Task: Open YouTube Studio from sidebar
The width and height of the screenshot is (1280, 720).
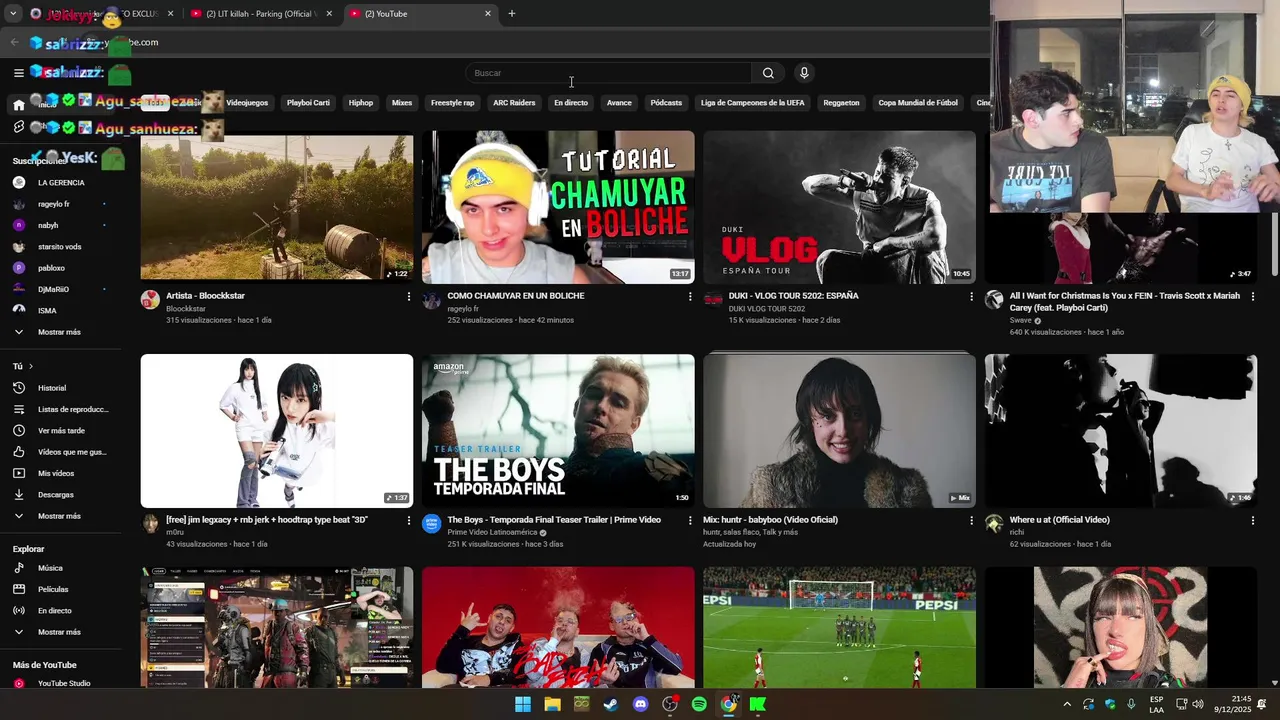Action: pos(64,684)
